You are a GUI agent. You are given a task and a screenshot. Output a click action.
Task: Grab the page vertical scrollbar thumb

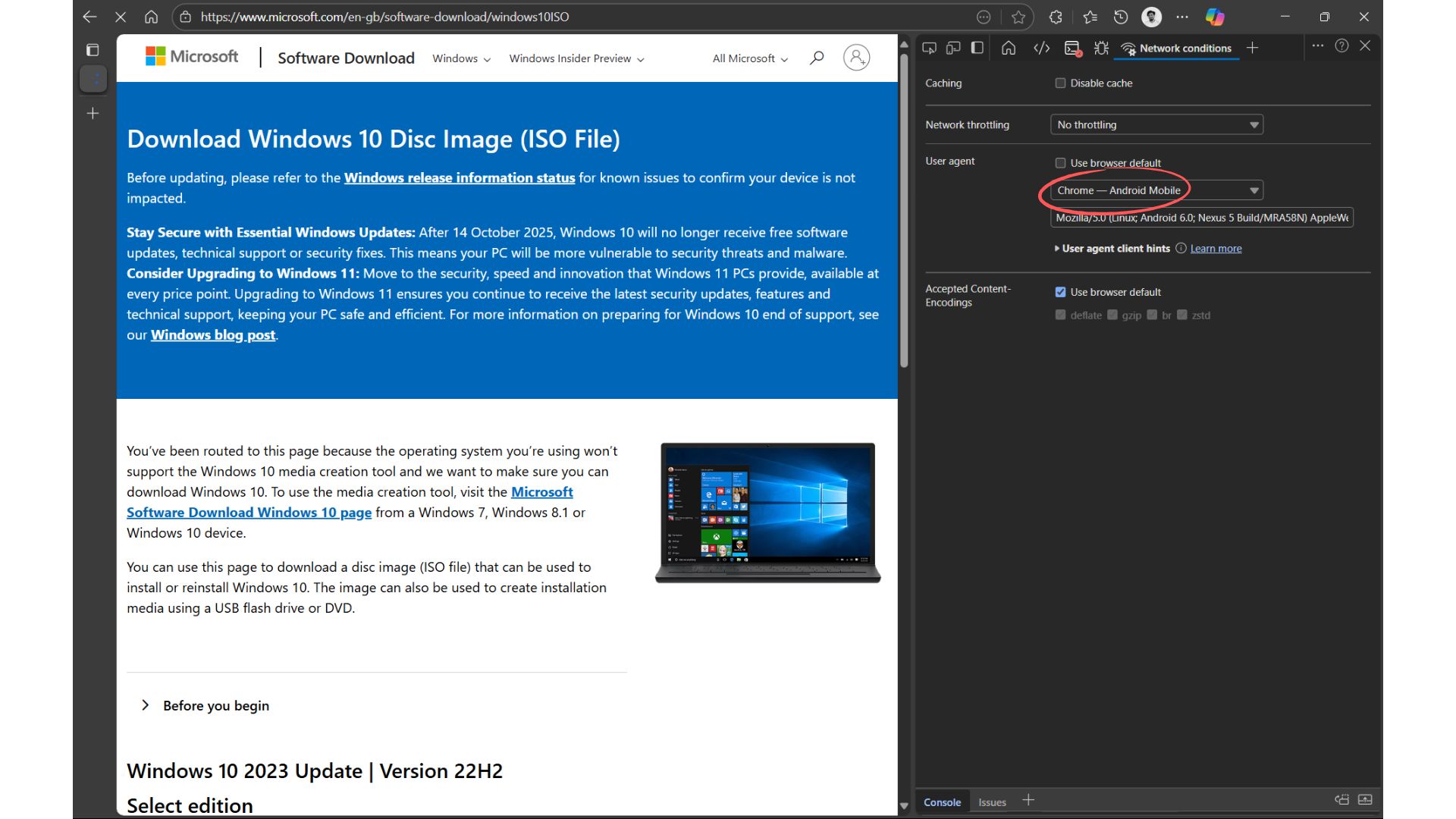pyautogui.click(x=903, y=210)
